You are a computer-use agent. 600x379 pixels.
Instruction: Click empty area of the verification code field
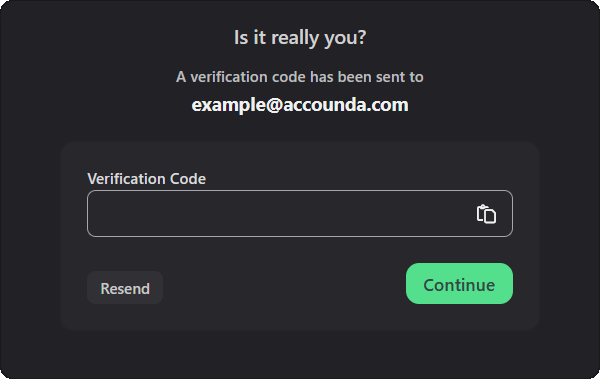click(268, 213)
